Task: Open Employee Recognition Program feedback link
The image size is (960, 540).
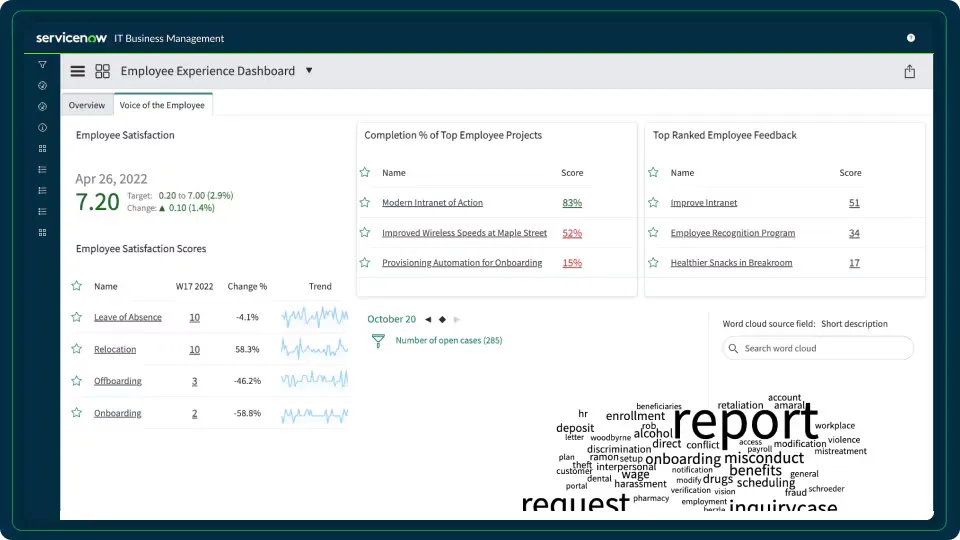Action: click(733, 233)
